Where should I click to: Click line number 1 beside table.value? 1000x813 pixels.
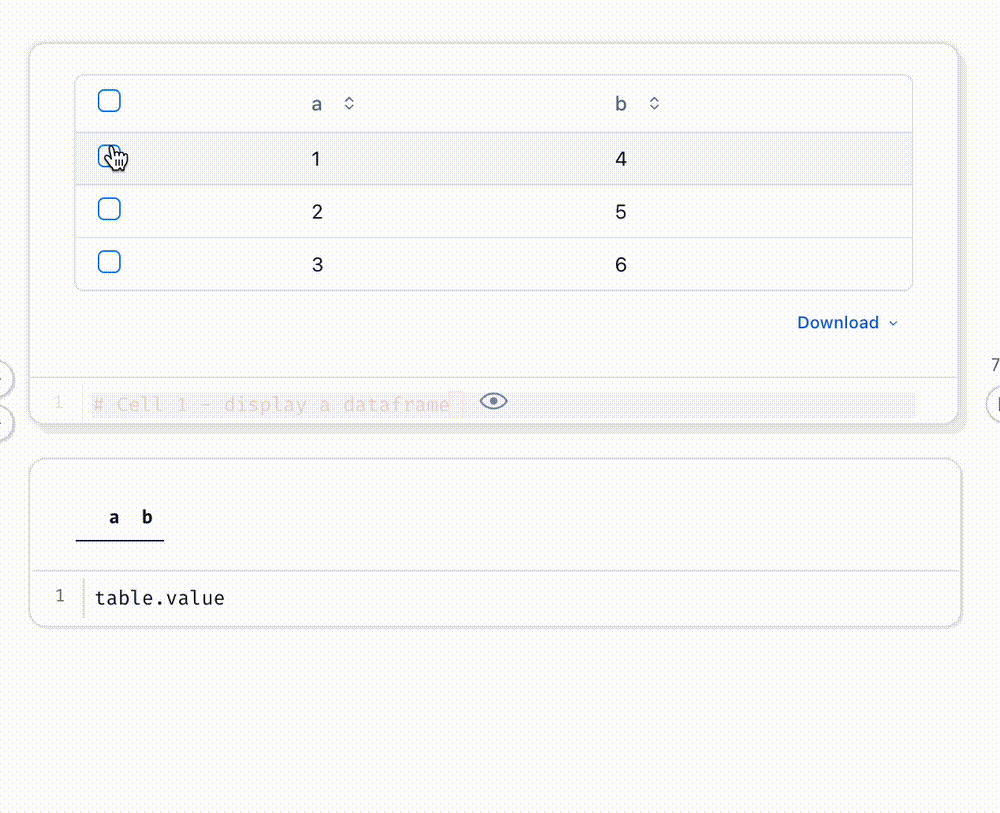[x=60, y=596]
